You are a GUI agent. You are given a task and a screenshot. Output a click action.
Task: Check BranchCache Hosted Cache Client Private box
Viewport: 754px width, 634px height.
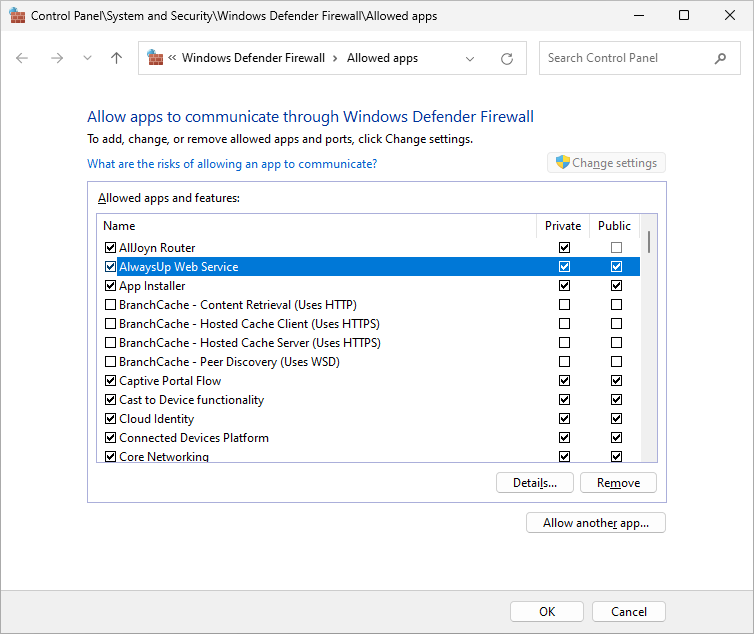564,324
